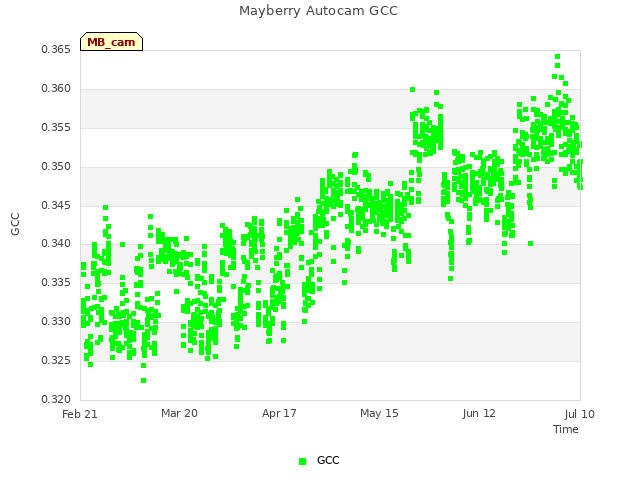The height and width of the screenshot is (480, 640).
Task: Click the 0.355 y-axis value
Action: (56, 128)
